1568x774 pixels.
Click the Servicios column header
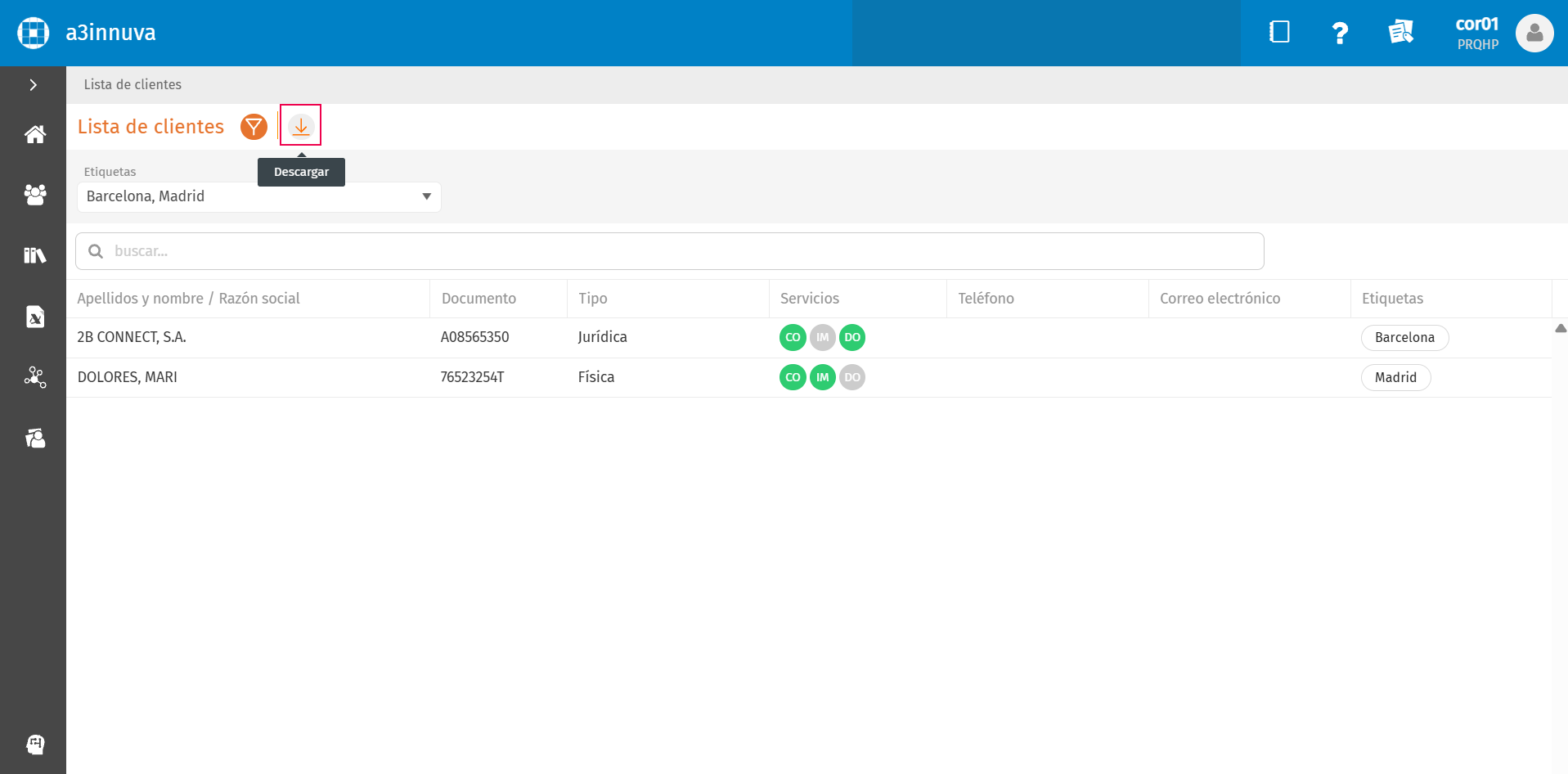(x=810, y=299)
